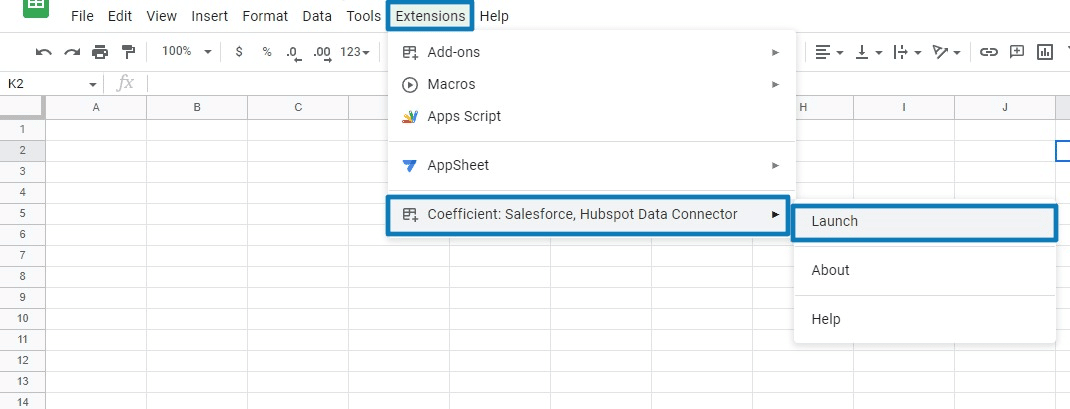Viewport: 1070px width, 409px height.
Task: Open vertical align dropdown
Action: (869, 52)
